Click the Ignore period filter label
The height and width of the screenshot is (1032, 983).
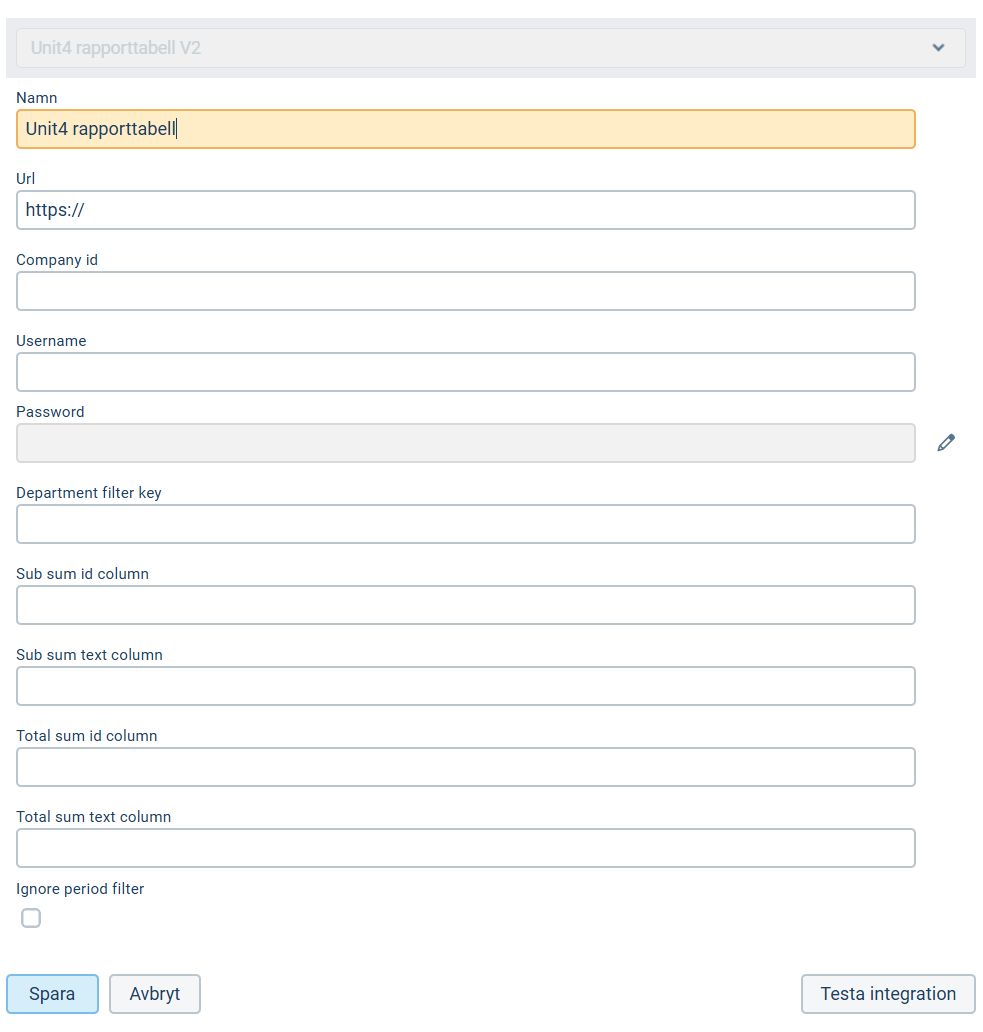click(80, 889)
